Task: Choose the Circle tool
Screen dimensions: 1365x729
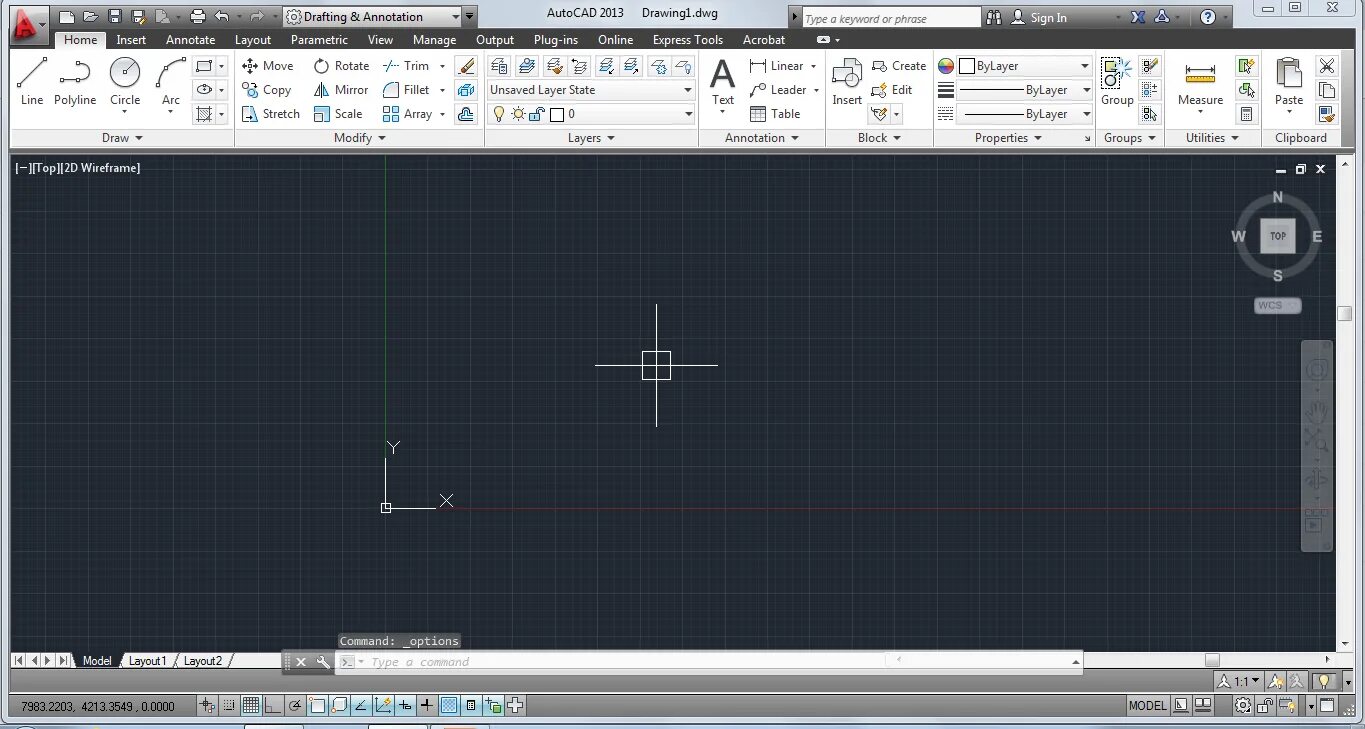Action: (x=125, y=81)
